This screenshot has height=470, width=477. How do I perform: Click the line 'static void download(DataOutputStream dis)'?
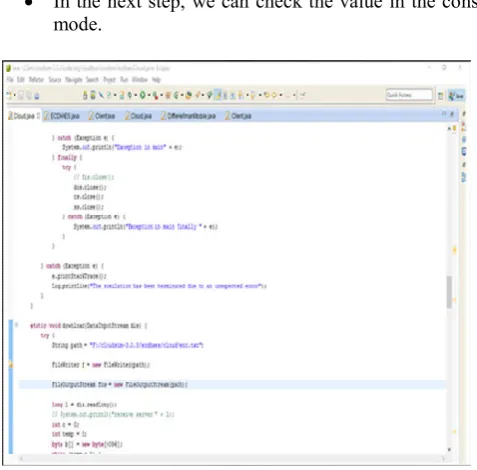click(x=88, y=325)
